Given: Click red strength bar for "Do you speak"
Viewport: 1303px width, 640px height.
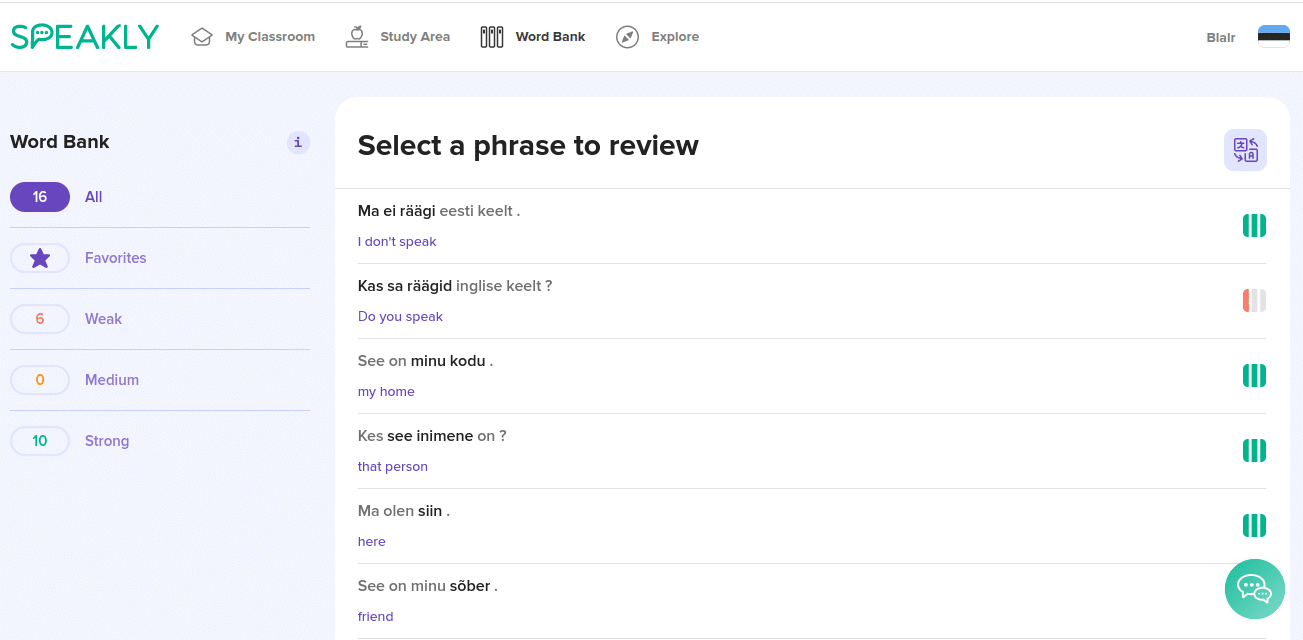Looking at the screenshot, I should point(1254,300).
